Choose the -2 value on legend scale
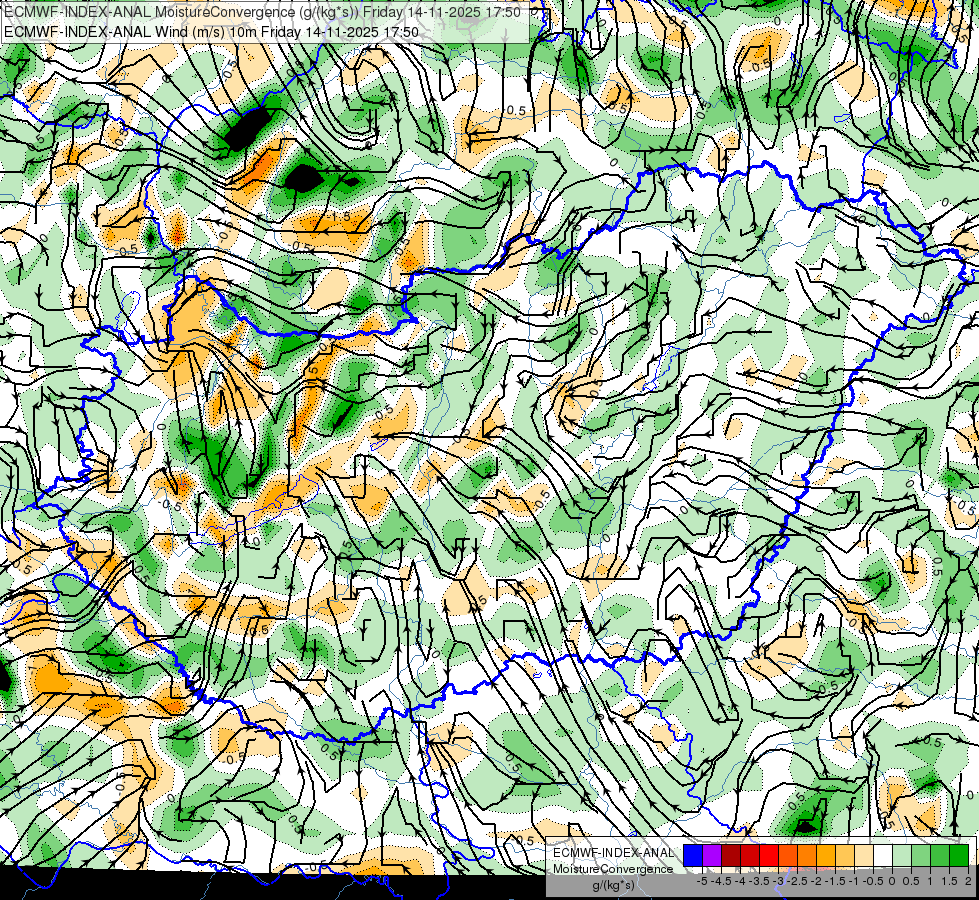Screen dimensions: 979x900 (x=816, y=881)
